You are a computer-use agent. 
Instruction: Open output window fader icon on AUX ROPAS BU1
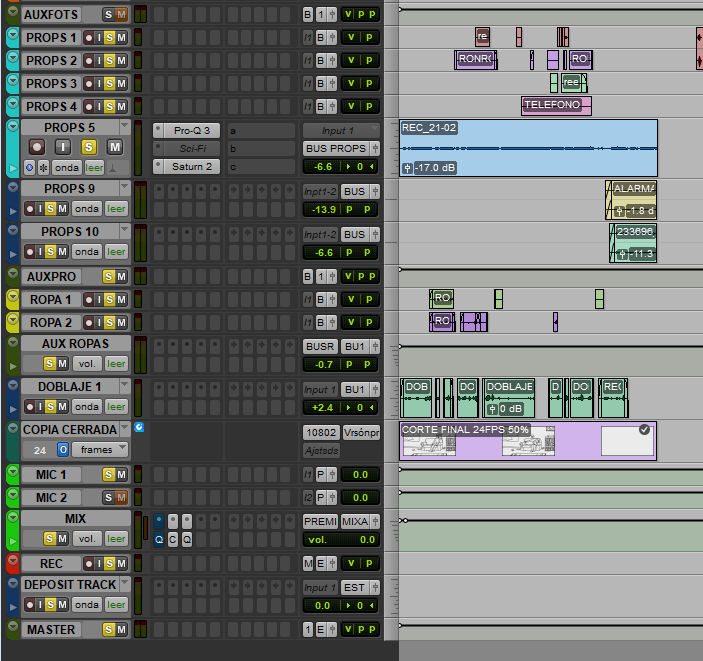point(375,347)
